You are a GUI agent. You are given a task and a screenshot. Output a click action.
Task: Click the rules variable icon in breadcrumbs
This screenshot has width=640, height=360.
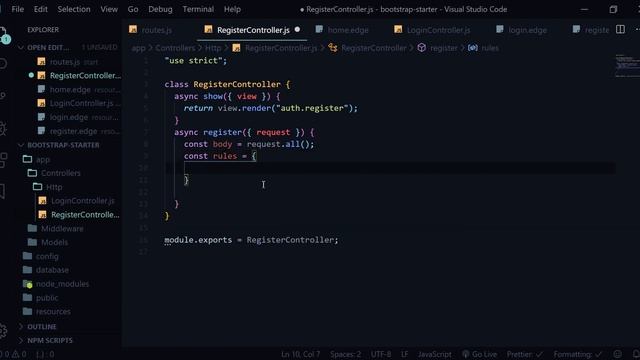(x=473, y=48)
